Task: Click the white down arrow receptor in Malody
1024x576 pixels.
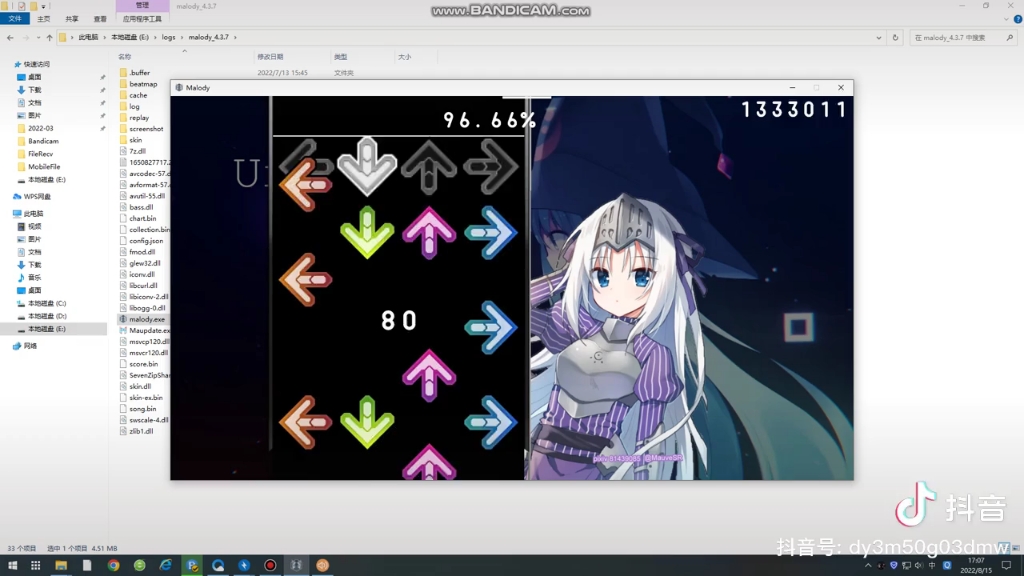Action: (x=367, y=166)
